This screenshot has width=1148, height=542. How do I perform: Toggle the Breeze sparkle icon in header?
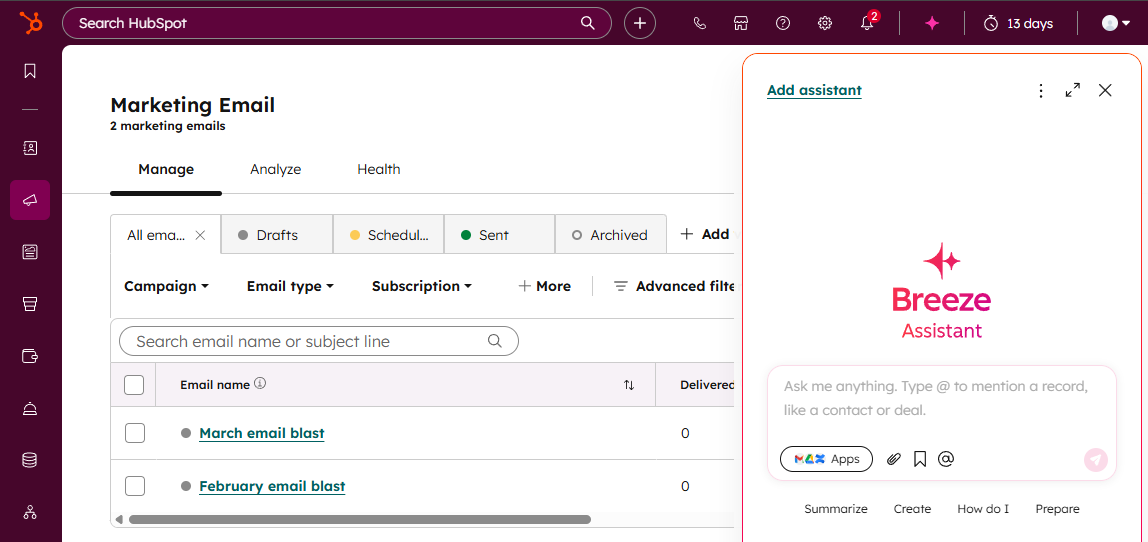click(x=932, y=23)
